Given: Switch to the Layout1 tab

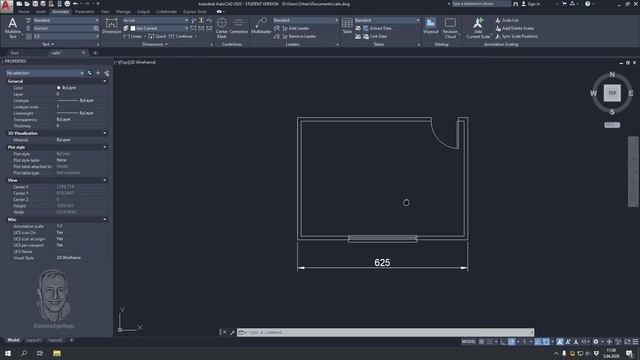Looking at the screenshot, I should click(33, 340).
